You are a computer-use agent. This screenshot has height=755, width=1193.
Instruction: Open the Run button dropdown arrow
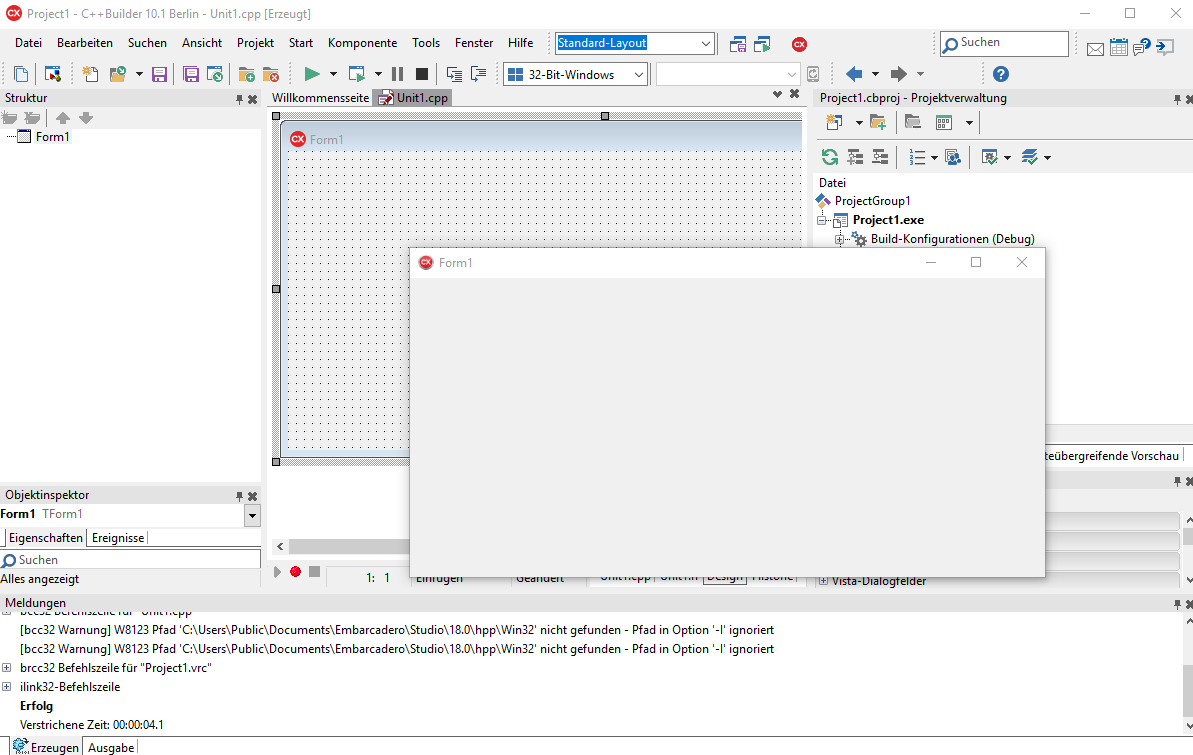pyautogui.click(x=332, y=74)
